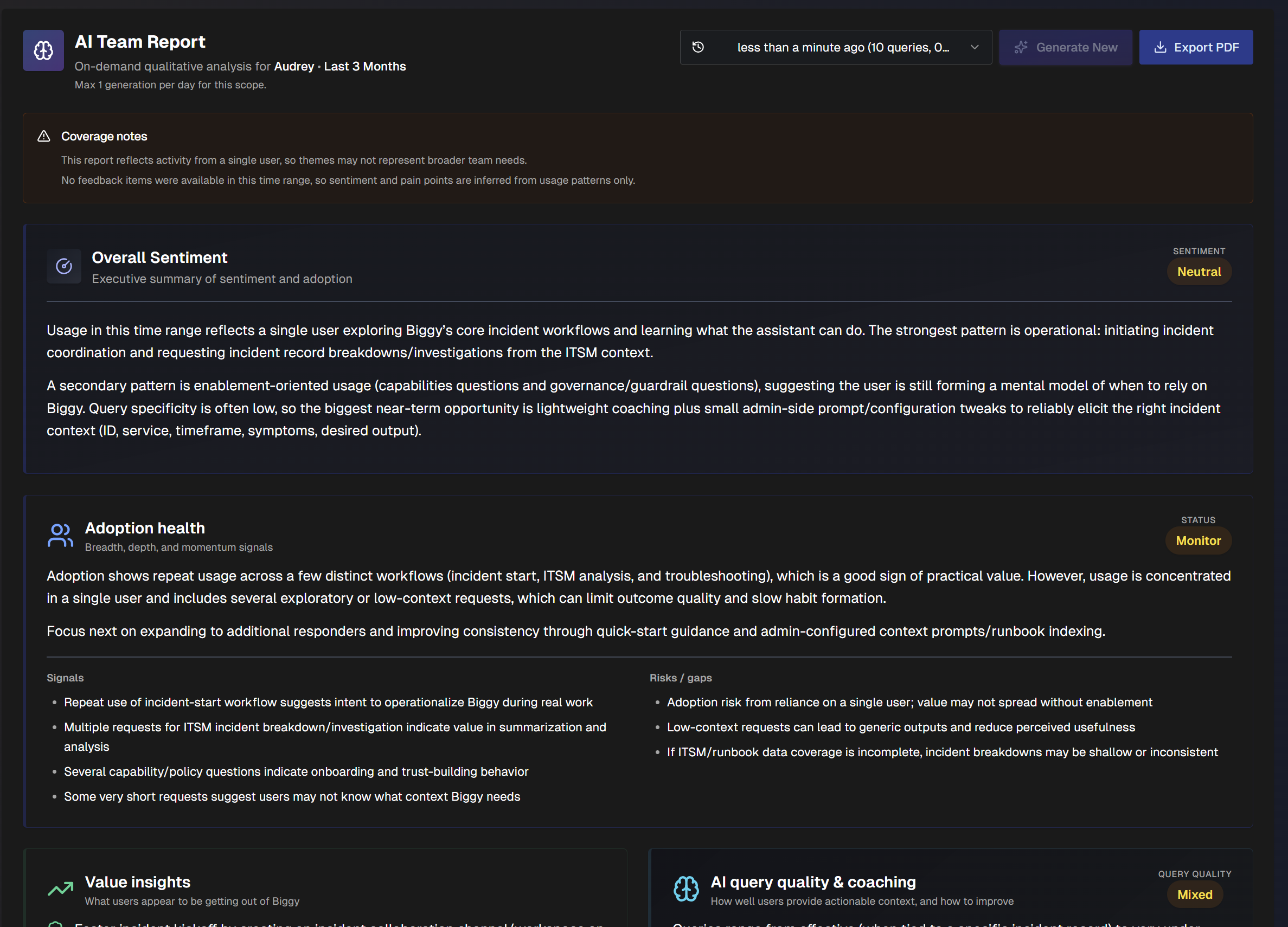Toggle the Mixed query quality badge
The width and height of the screenshot is (1288, 927).
[x=1194, y=894]
